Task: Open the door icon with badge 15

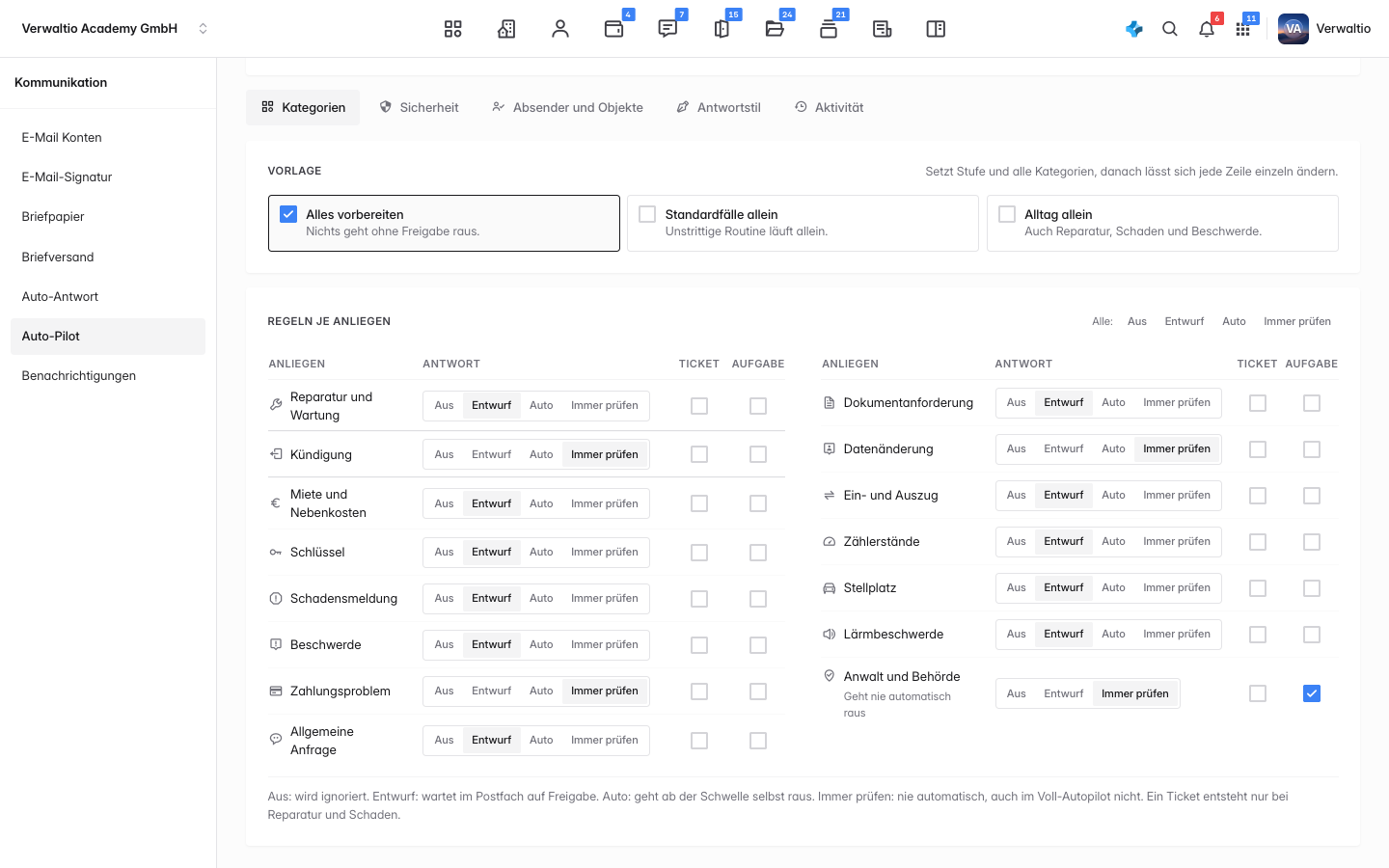Action: (722, 29)
